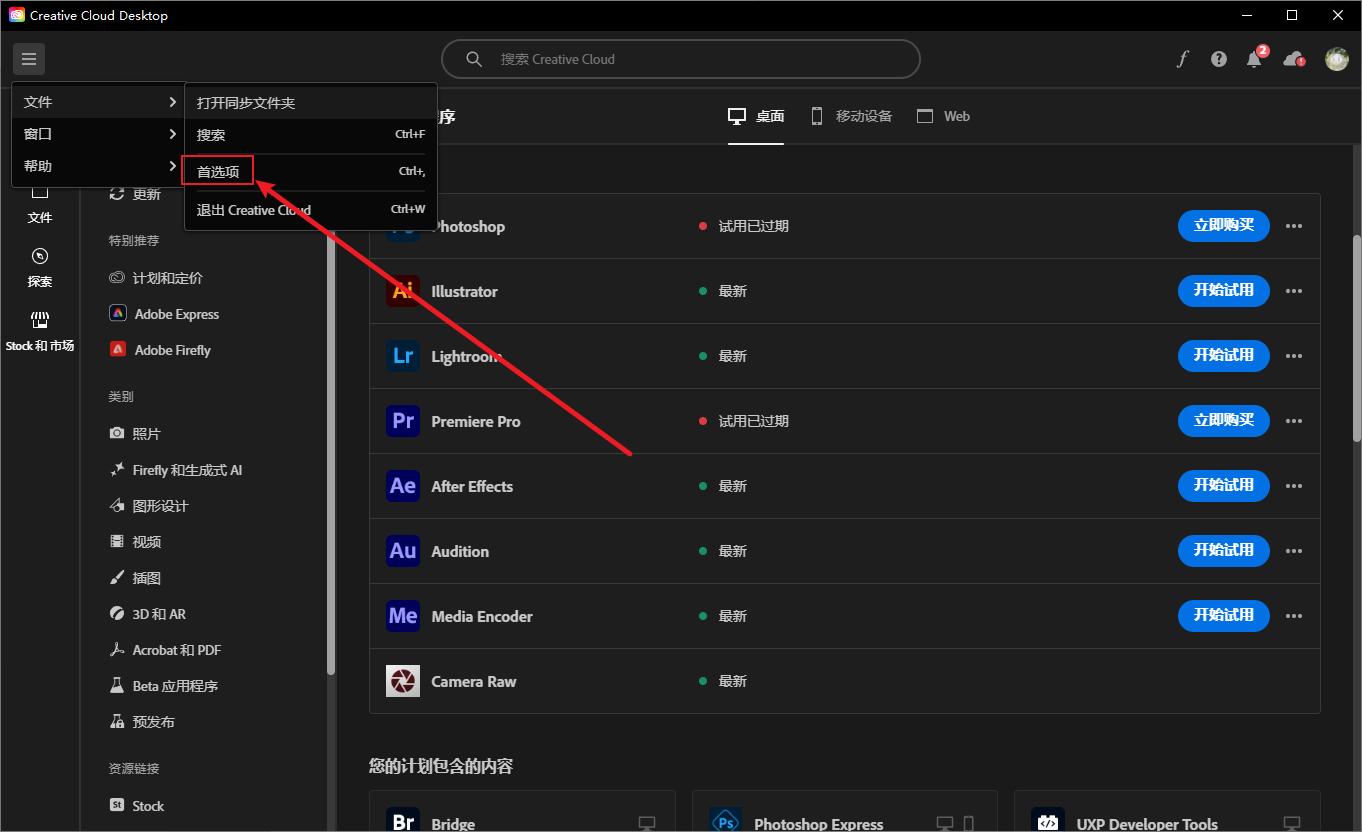Choose 搜索 from the submenu
Screen dimensions: 1362x832
310,135
